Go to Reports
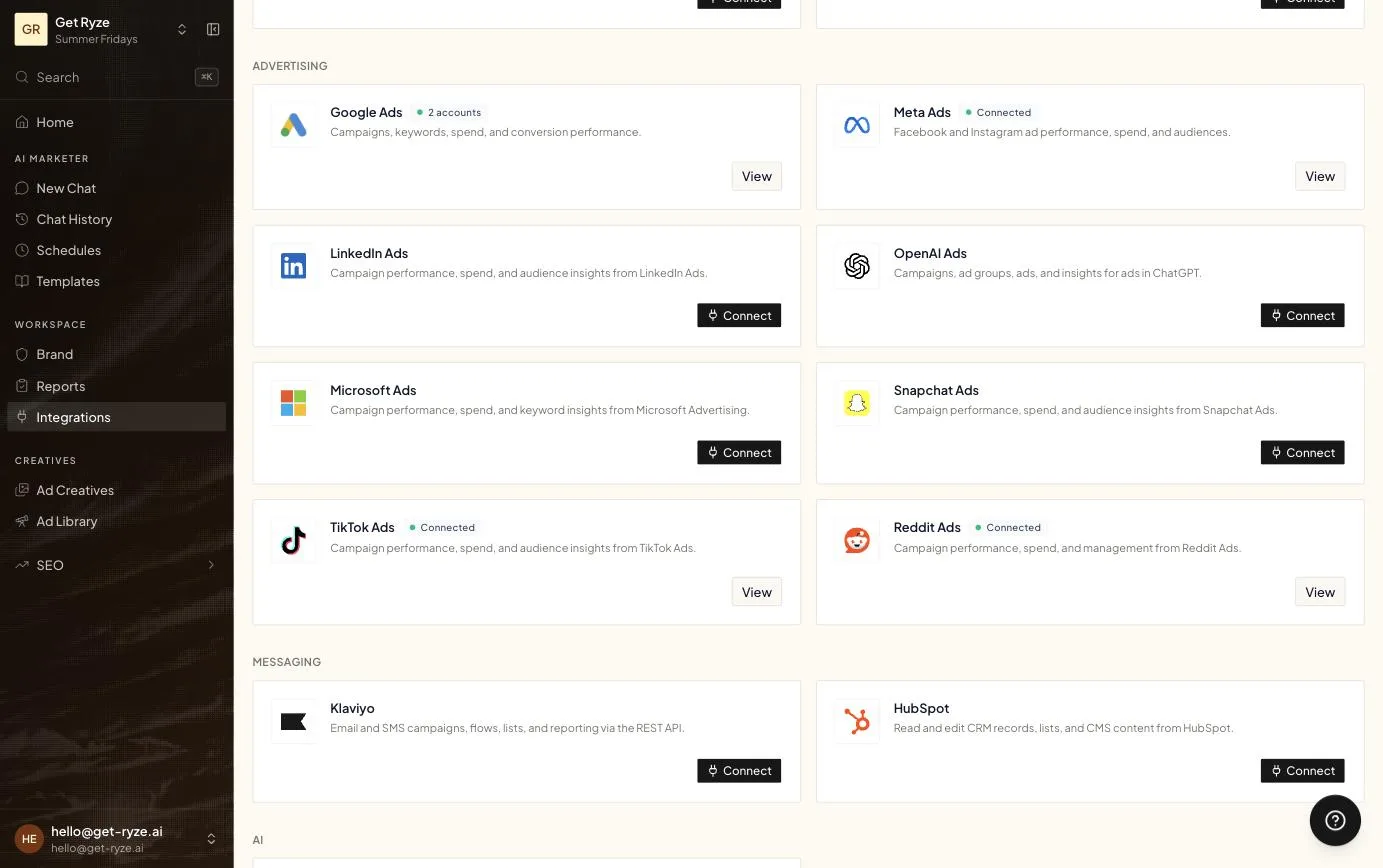 point(116,386)
